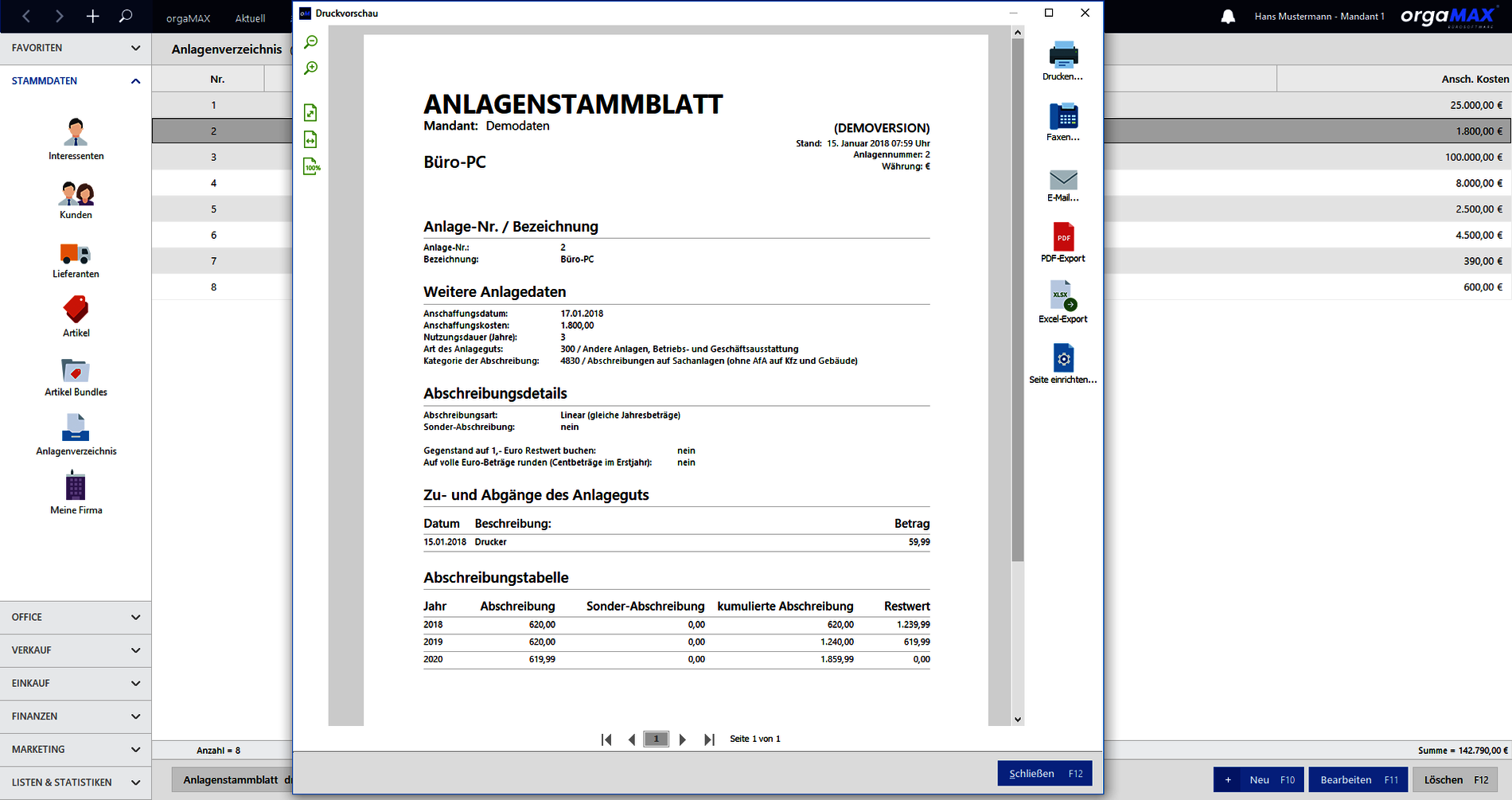
Task: Zoom in on the print preview
Action: click(x=311, y=68)
